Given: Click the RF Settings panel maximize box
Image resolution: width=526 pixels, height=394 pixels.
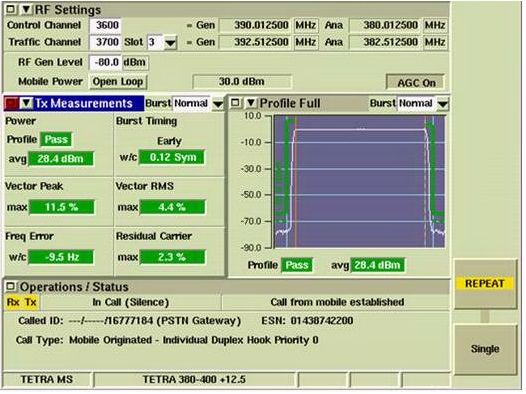Looking at the screenshot, I should tap(11, 9).
